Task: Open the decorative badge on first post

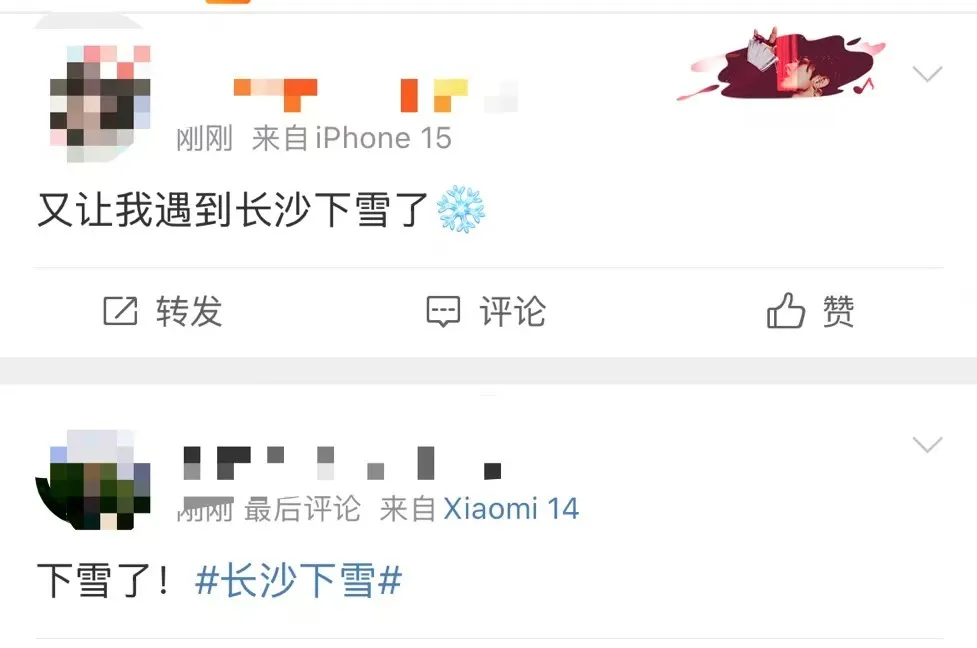Action: [781, 64]
